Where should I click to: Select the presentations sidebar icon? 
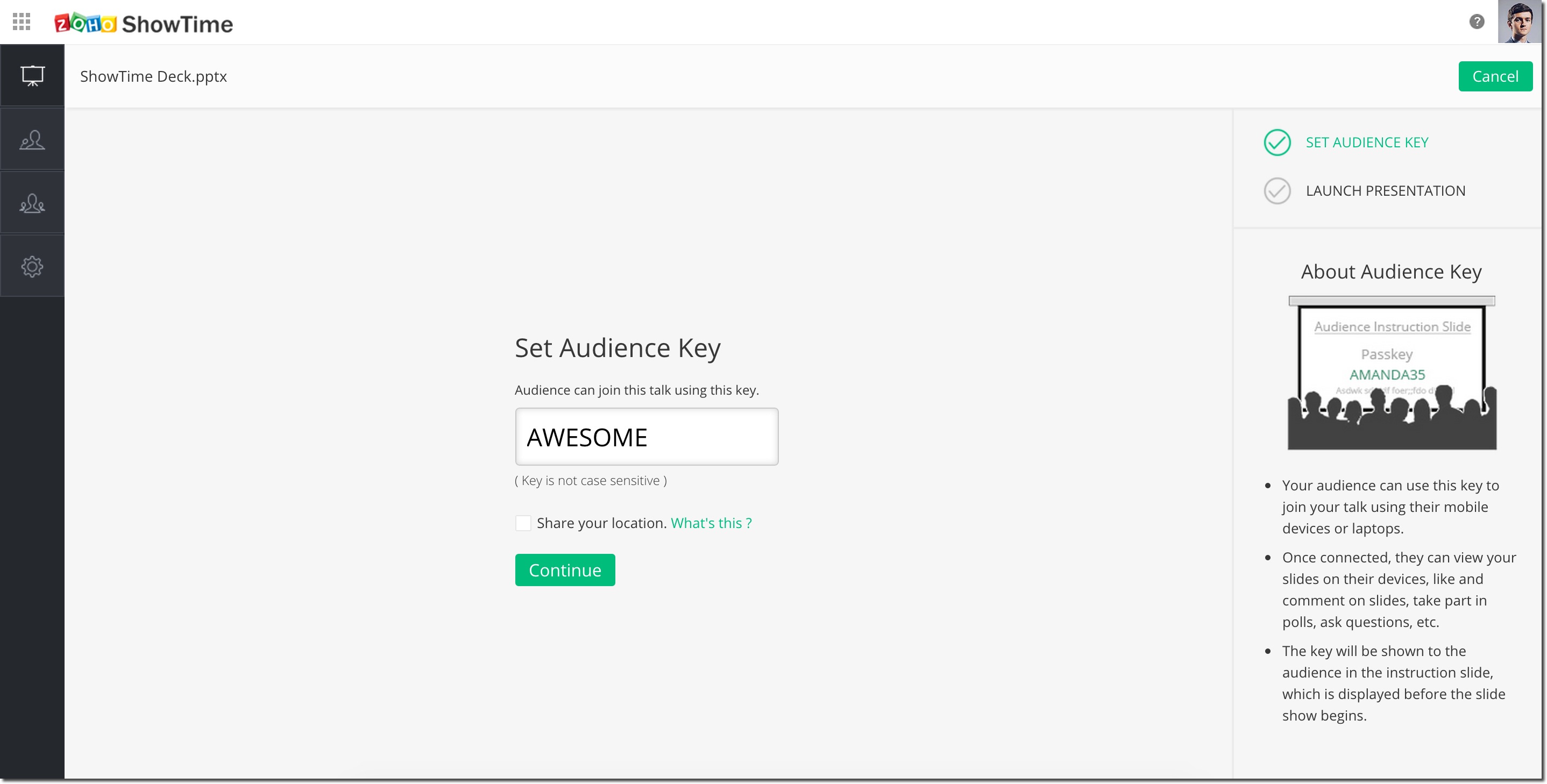click(32, 76)
